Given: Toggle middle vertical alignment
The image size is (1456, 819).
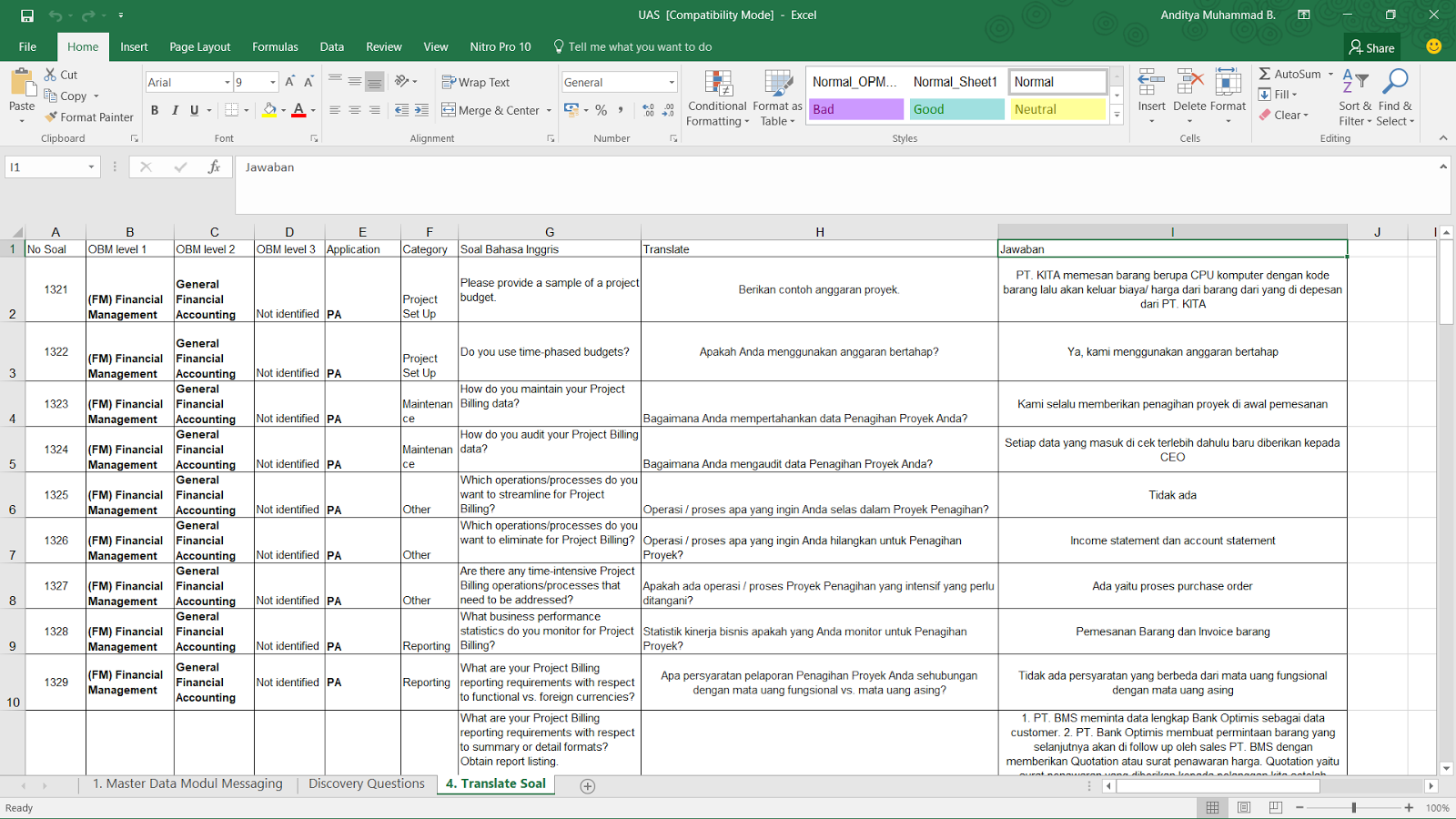Looking at the screenshot, I should [x=355, y=82].
